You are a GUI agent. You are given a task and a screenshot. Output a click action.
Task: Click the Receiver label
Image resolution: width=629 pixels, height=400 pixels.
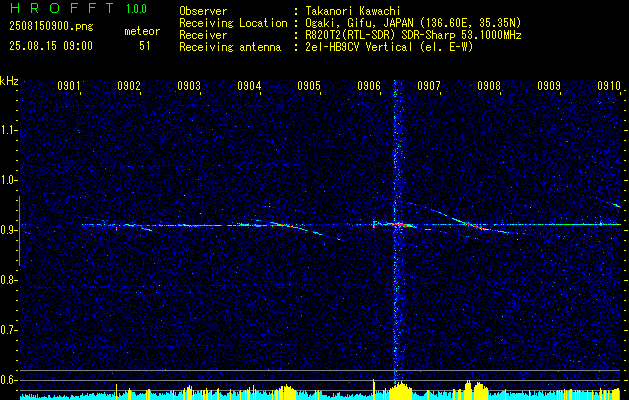click(x=203, y=35)
